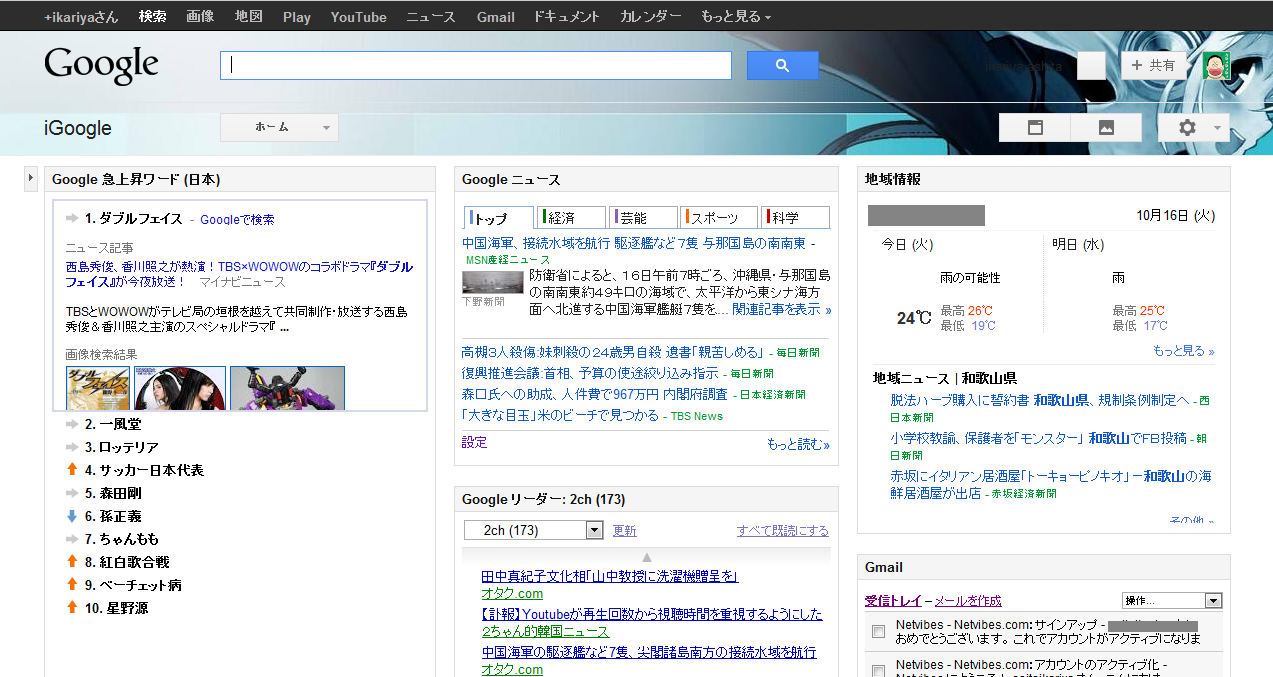The height and width of the screenshot is (677, 1273).
Task: Expand the left sidebar arrow
Action: pyautogui.click(x=31, y=178)
